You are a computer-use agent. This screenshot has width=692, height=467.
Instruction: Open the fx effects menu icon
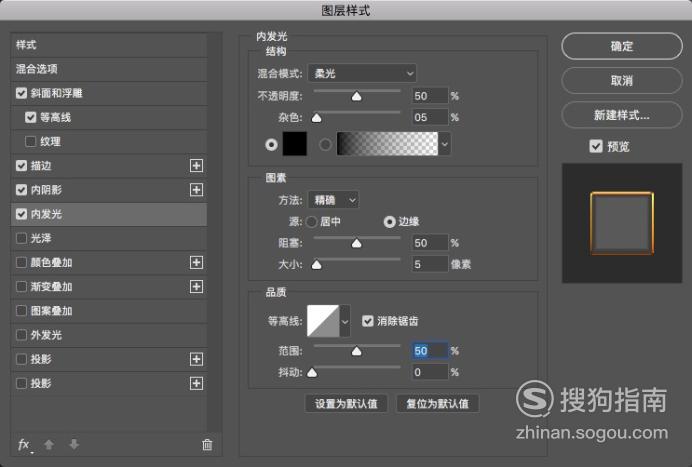coord(24,444)
